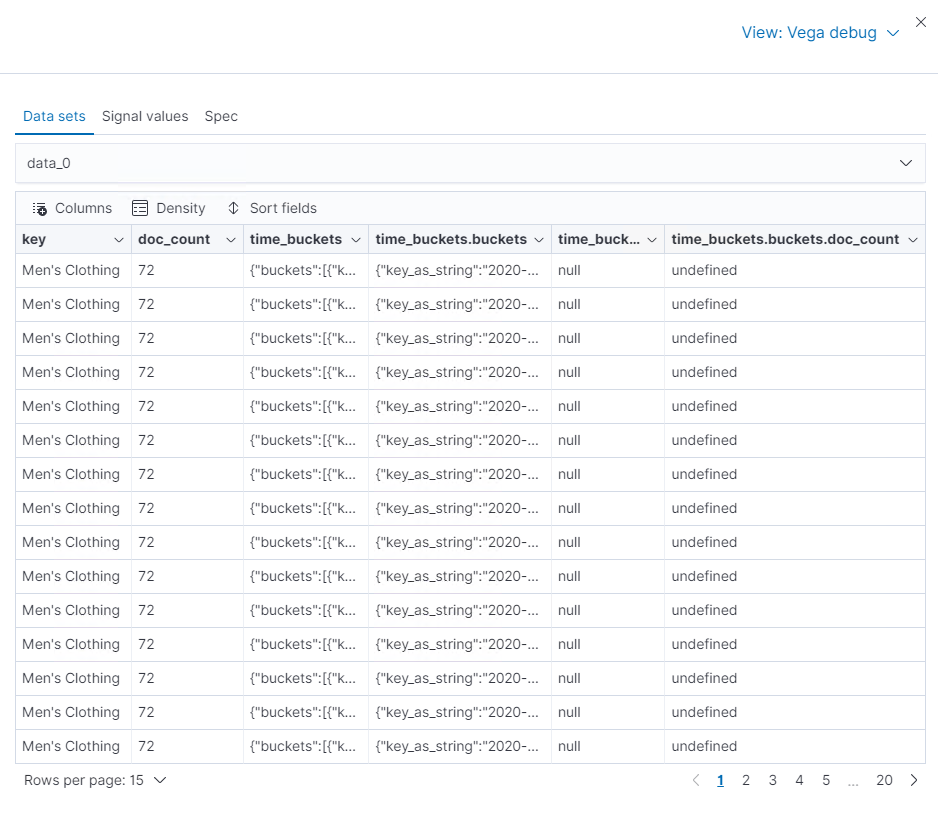The image size is (938, 819).
Task: Switch to the Spec tab
Action: pos(221,116)
